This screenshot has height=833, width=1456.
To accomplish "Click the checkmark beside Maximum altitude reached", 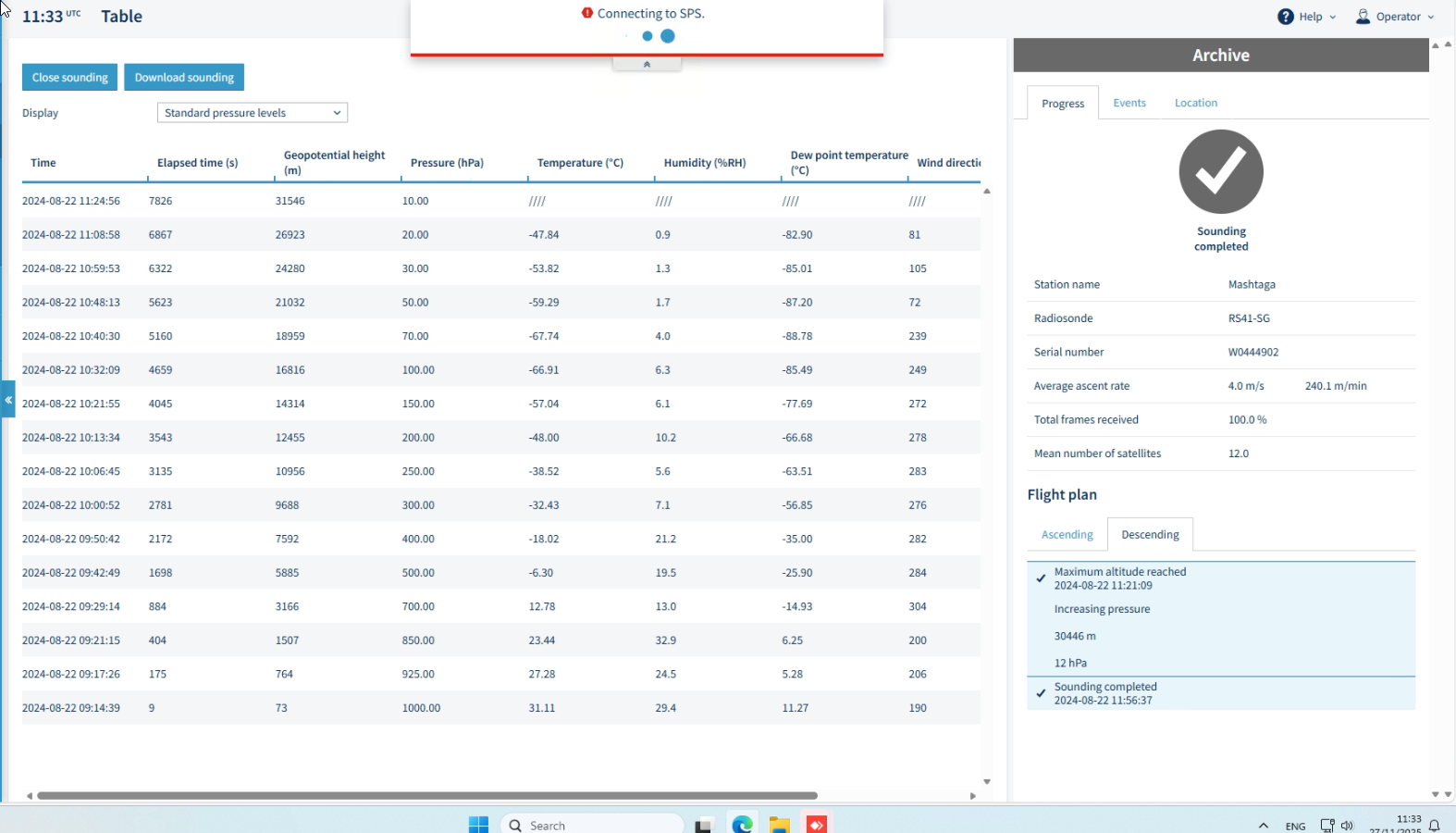I will [x=1041, y=578].
